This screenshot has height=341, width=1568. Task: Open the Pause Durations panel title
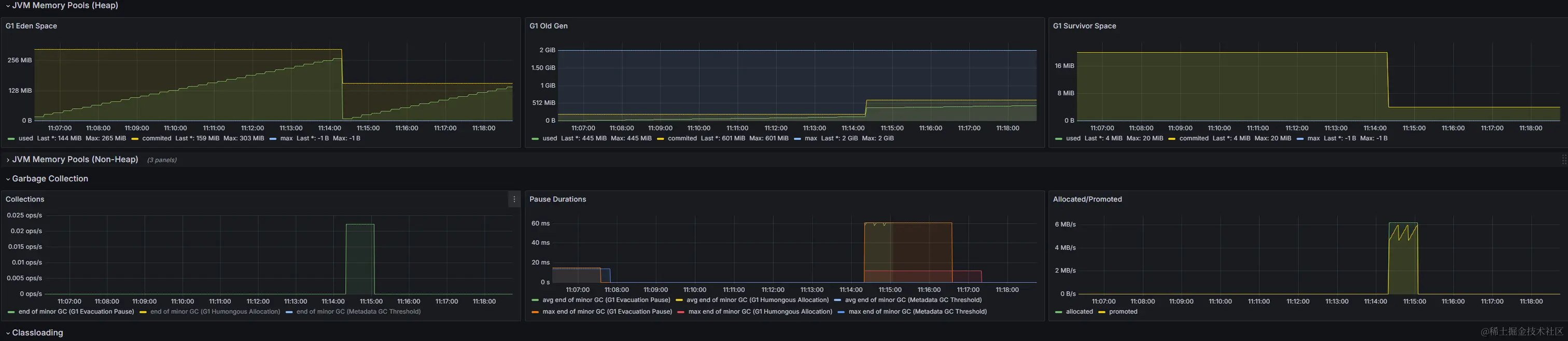[x=557, y=199]
